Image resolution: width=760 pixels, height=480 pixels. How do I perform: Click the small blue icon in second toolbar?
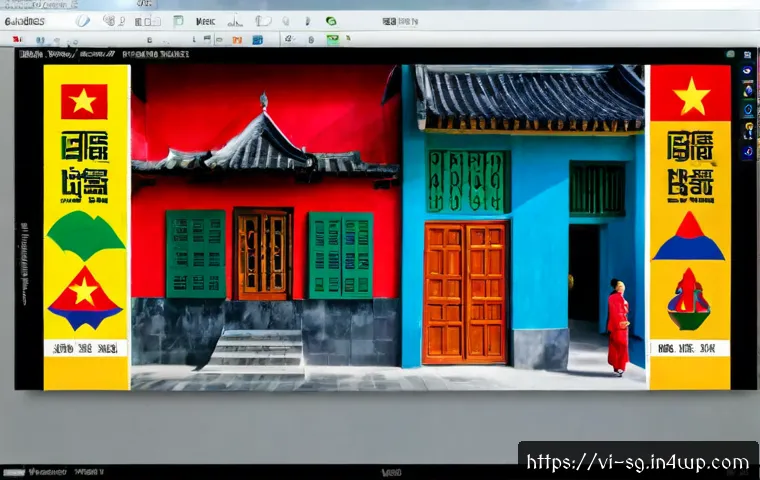(x=40, y=40)
